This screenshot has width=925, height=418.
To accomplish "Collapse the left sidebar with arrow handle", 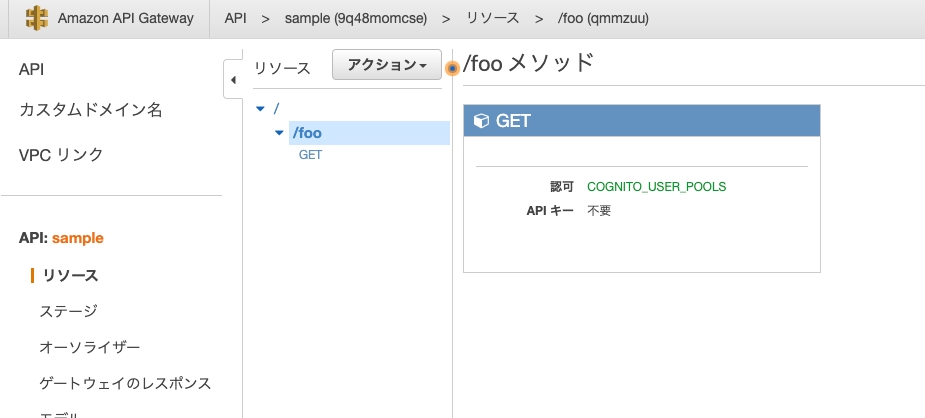I will tap(233, 79).
